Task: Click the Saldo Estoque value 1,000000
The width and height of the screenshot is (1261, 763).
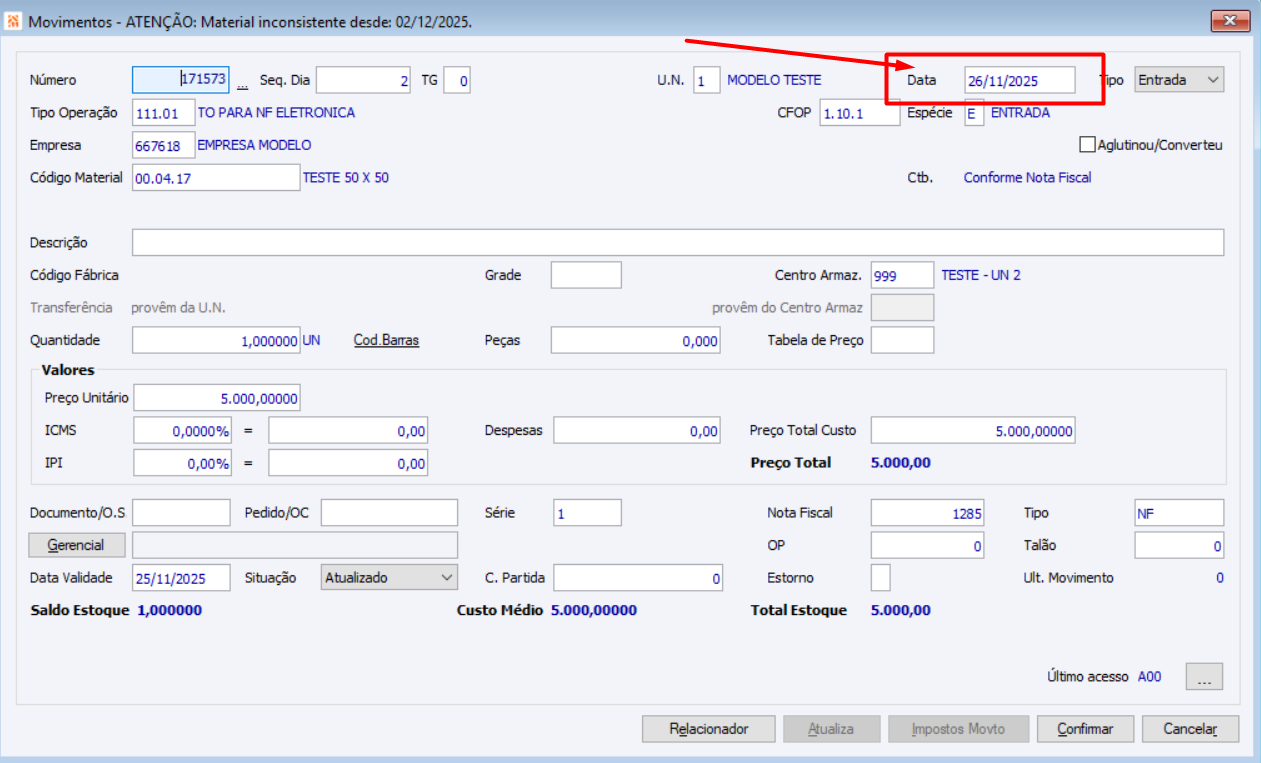Action: [169, 610]
